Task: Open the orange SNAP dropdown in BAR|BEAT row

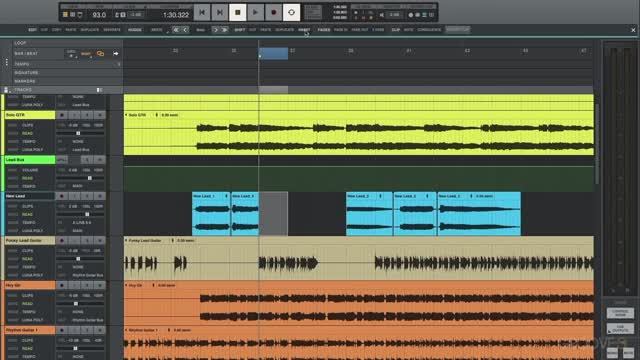Action: (86, 54)
